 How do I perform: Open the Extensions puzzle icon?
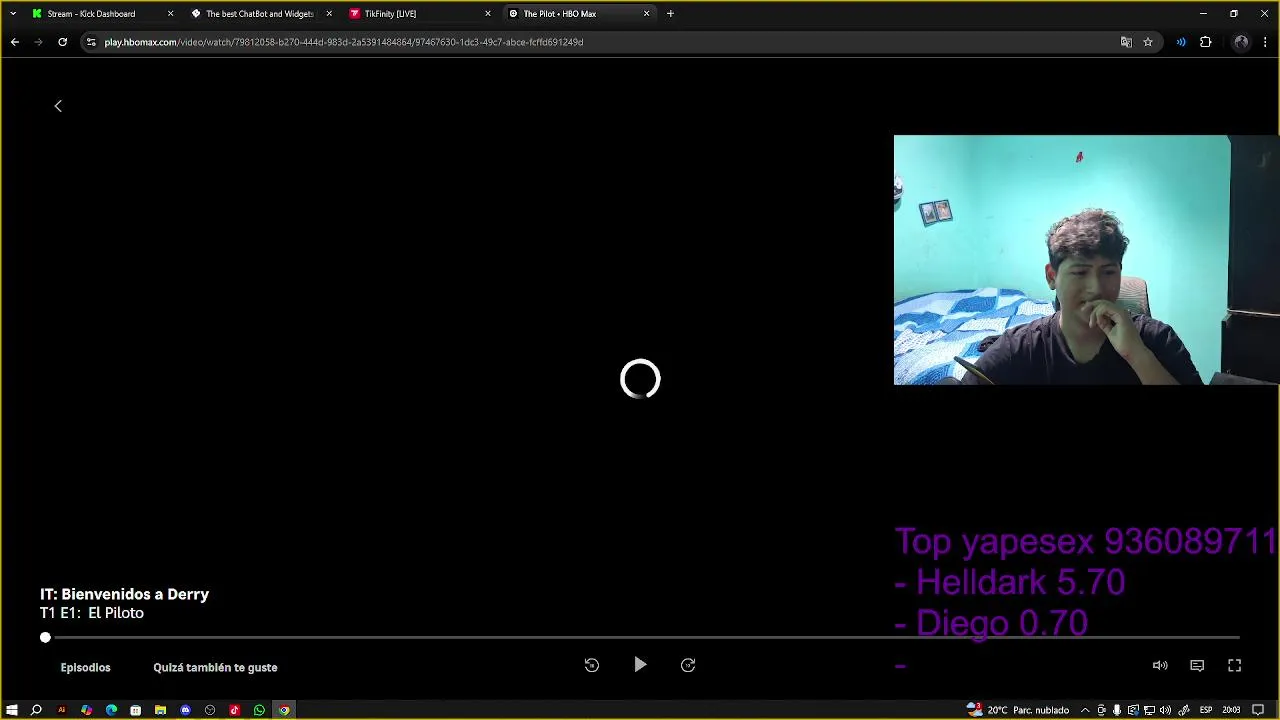[x=1206, y=42]
